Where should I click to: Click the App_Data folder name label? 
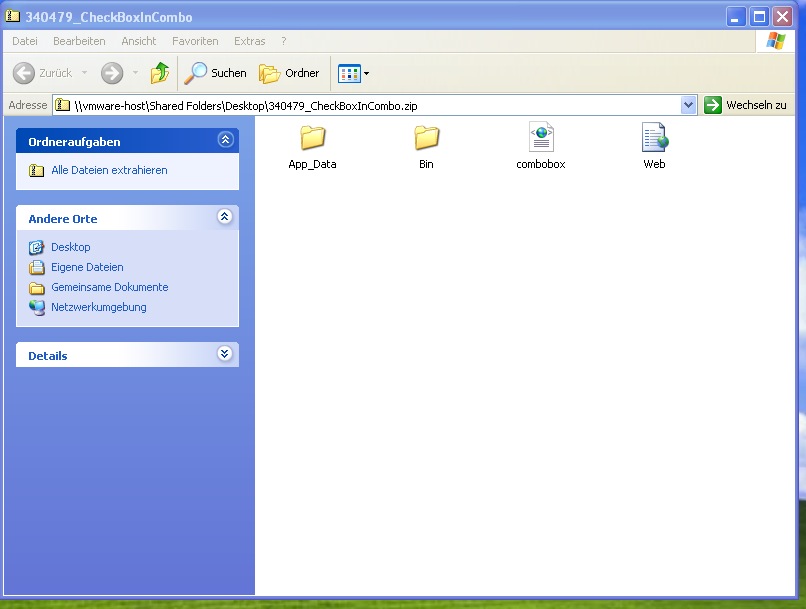[x=313, y=164]
